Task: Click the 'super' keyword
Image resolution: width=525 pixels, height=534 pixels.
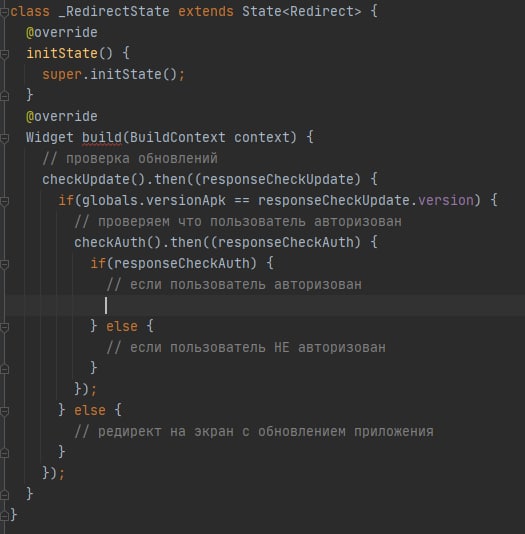Action: 62,74
